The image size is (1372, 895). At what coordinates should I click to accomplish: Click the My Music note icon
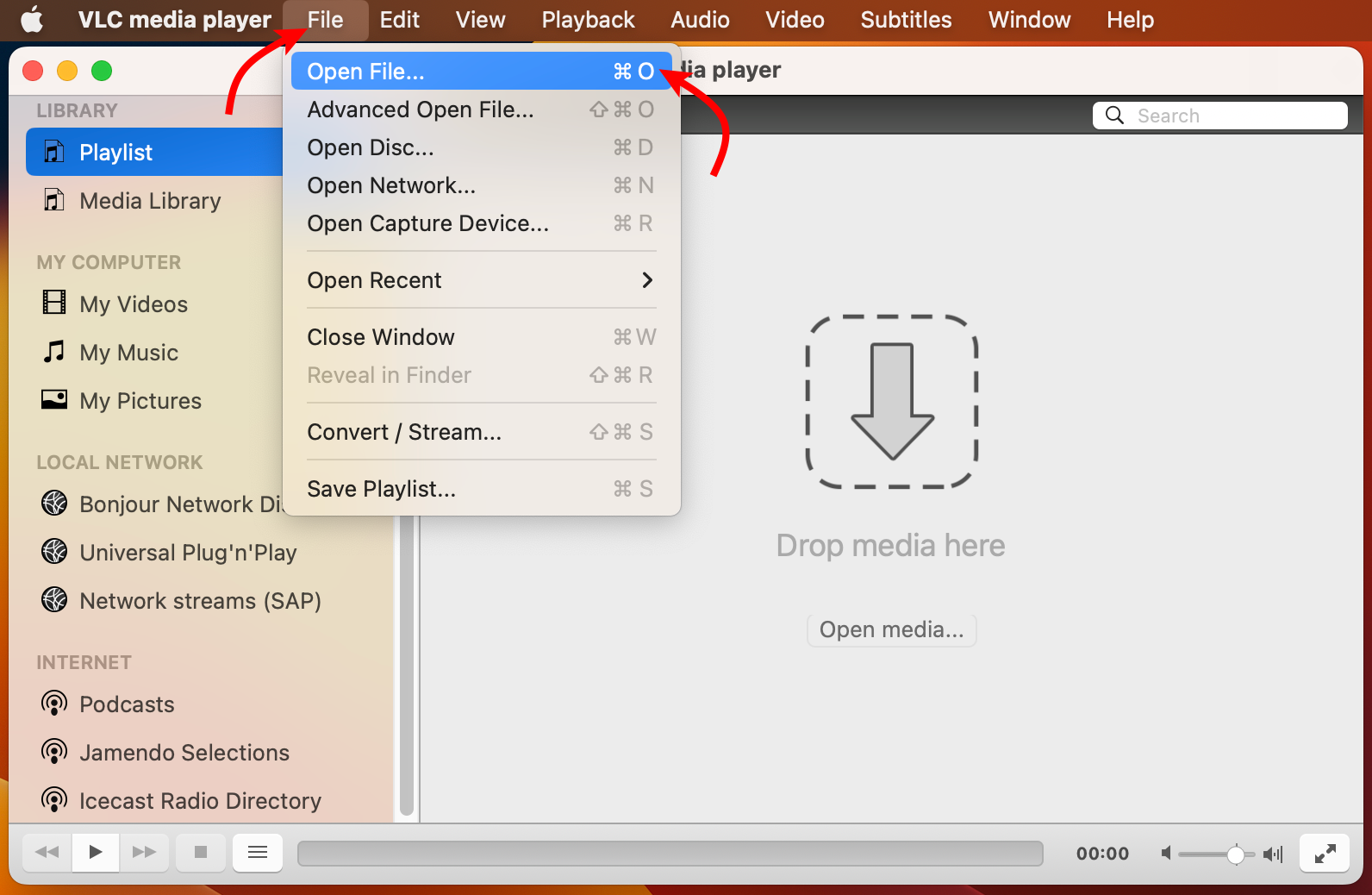click(x=53, y=351)
